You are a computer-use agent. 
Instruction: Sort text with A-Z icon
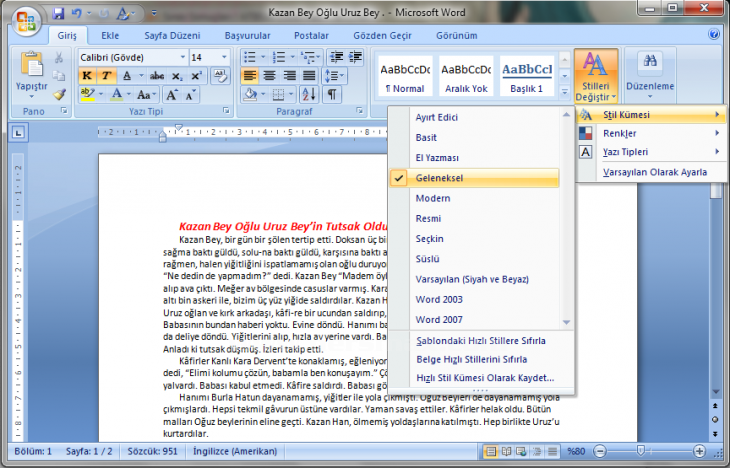click(x=309, y=95)
